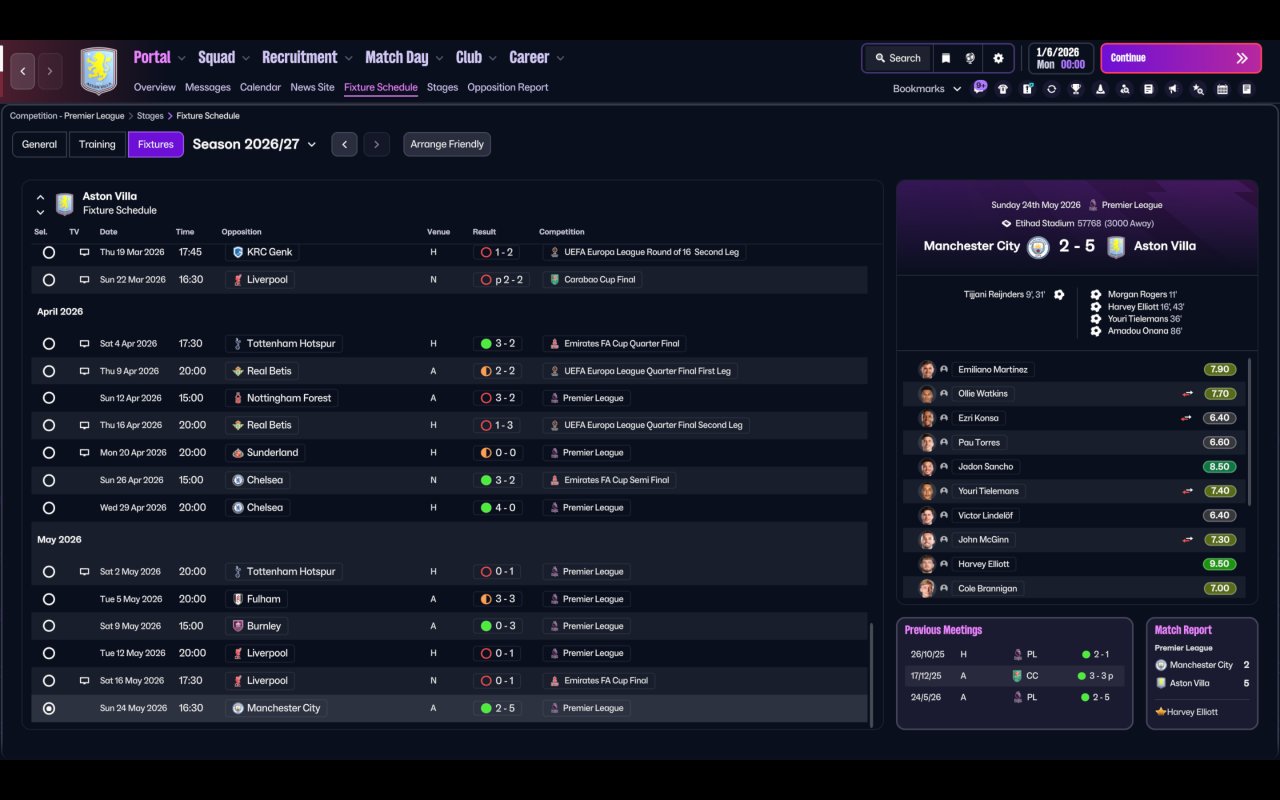The height and width of the screenshot is (800, 1280).
Task: Select the Manchester City fixture radio button
Action: point(49,708)
